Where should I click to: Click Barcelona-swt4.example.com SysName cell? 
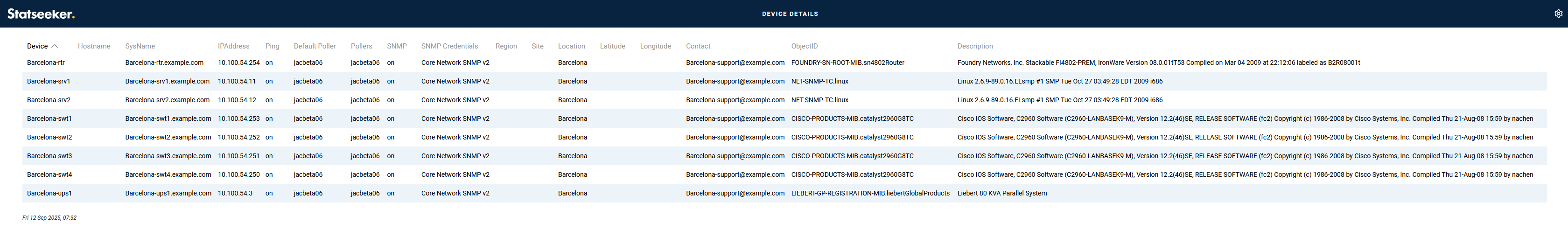(168, 174)
